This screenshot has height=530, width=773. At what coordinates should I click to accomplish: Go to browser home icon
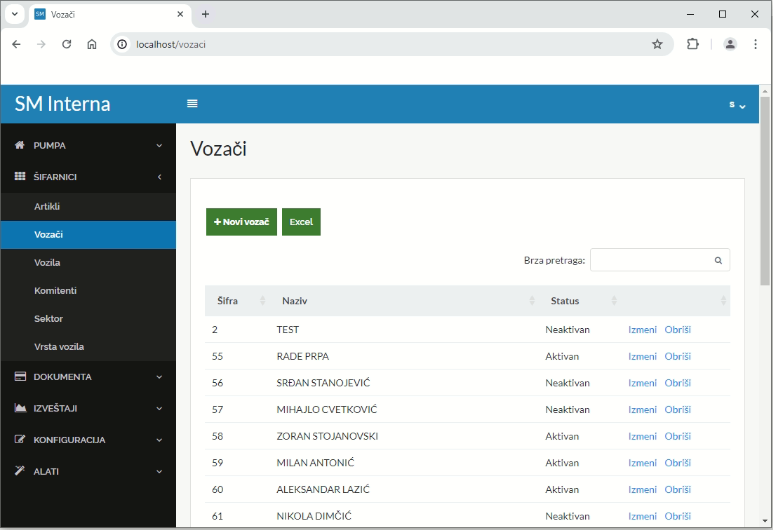[x=92, y=44]
